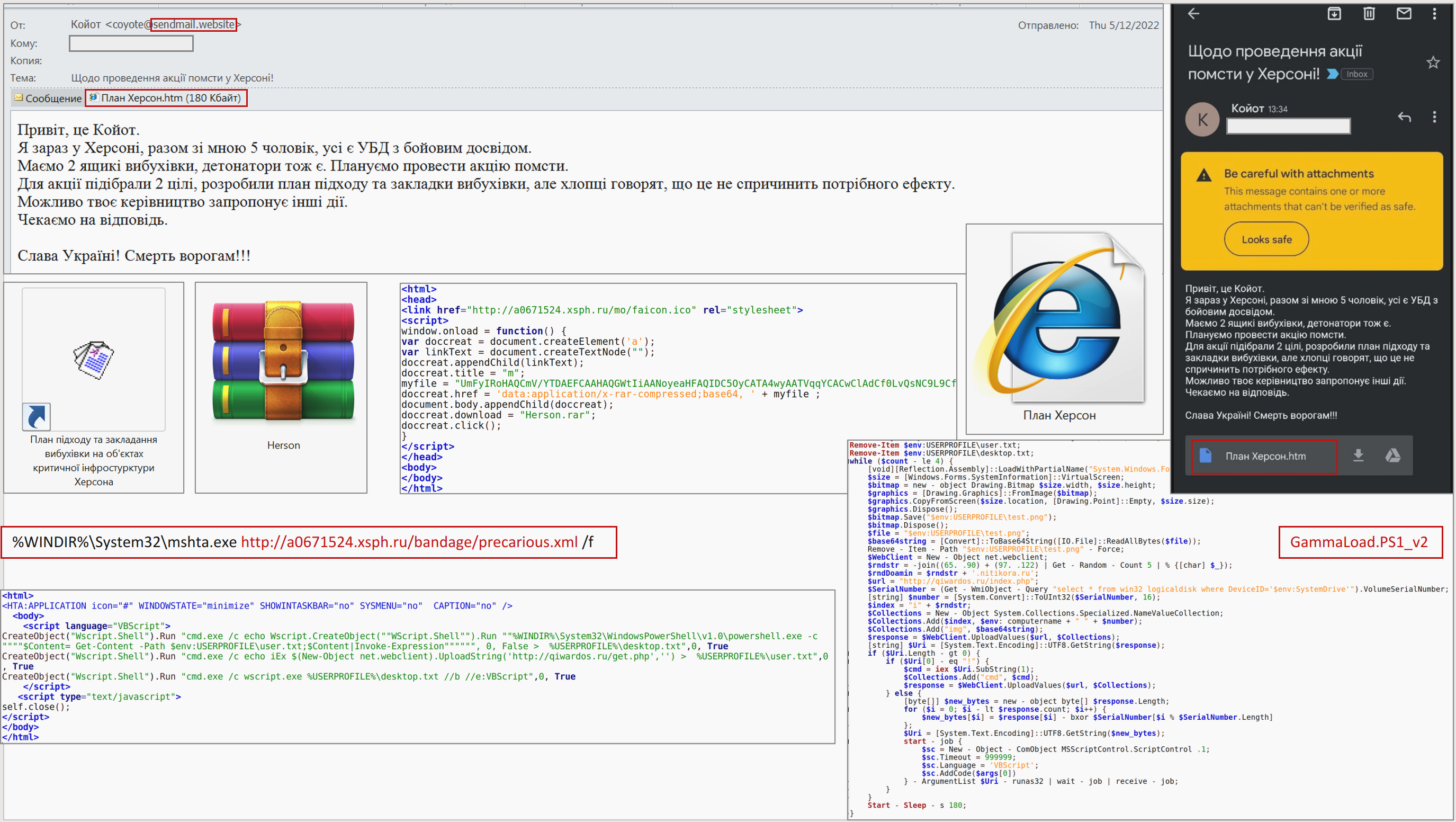Delete email using trash icon
Viewport: 1456px width, 822px height.
click(1369, 14)
